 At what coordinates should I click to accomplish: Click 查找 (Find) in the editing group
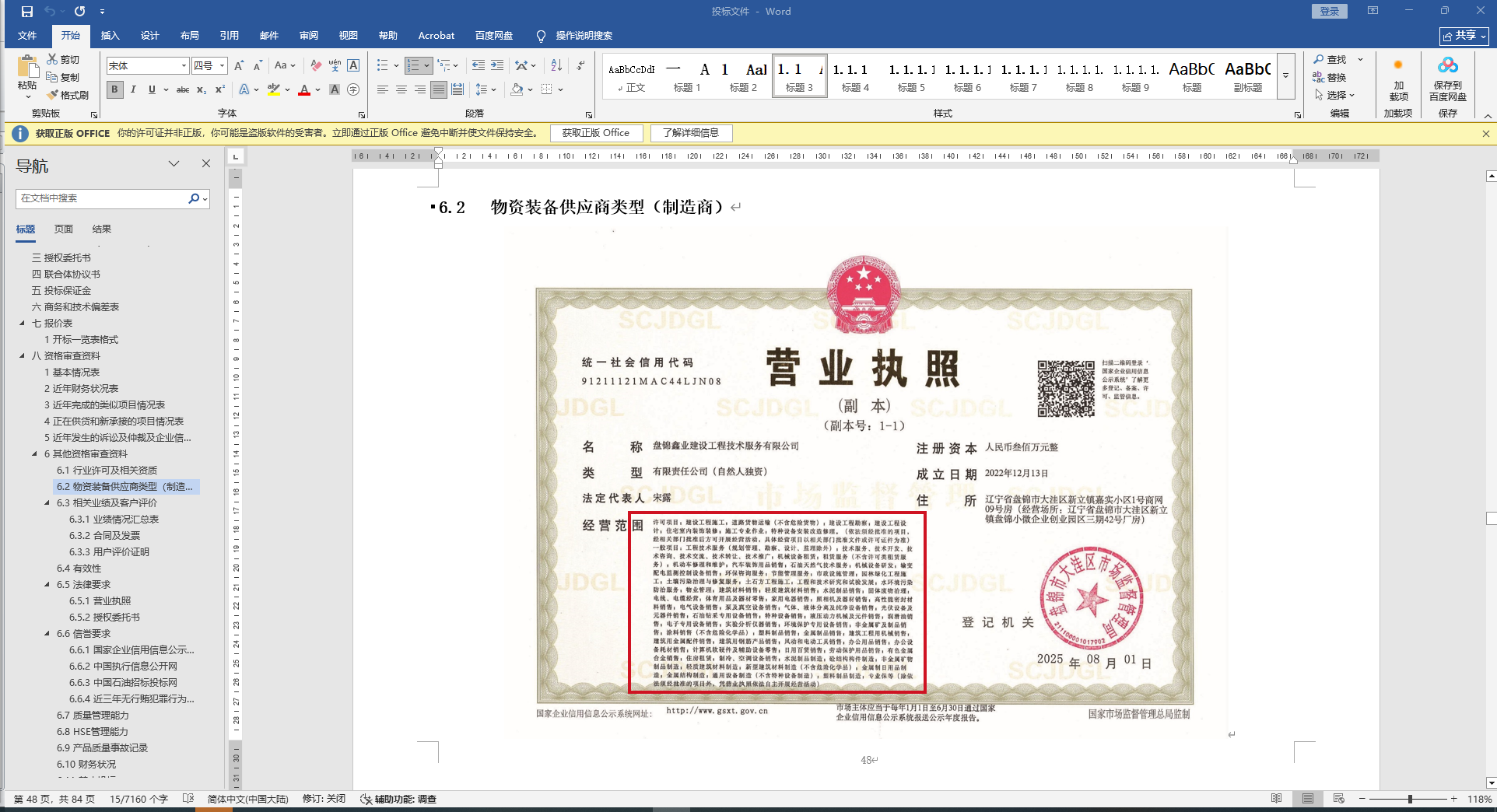(x=1330, y=59)
